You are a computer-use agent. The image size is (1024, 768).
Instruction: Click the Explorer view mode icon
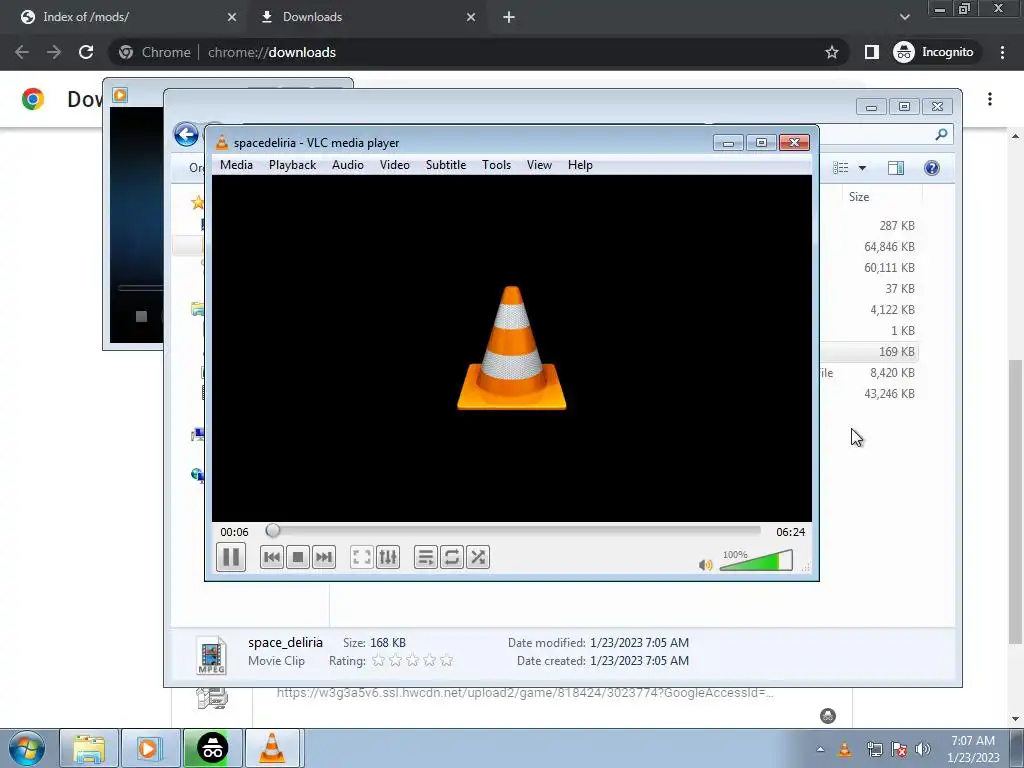click(x=841, y=168)
